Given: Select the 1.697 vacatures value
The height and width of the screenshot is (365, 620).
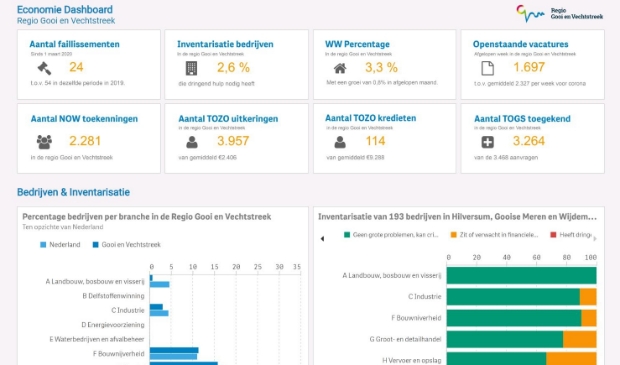Looking at the screenshot, I should [529, 67].
